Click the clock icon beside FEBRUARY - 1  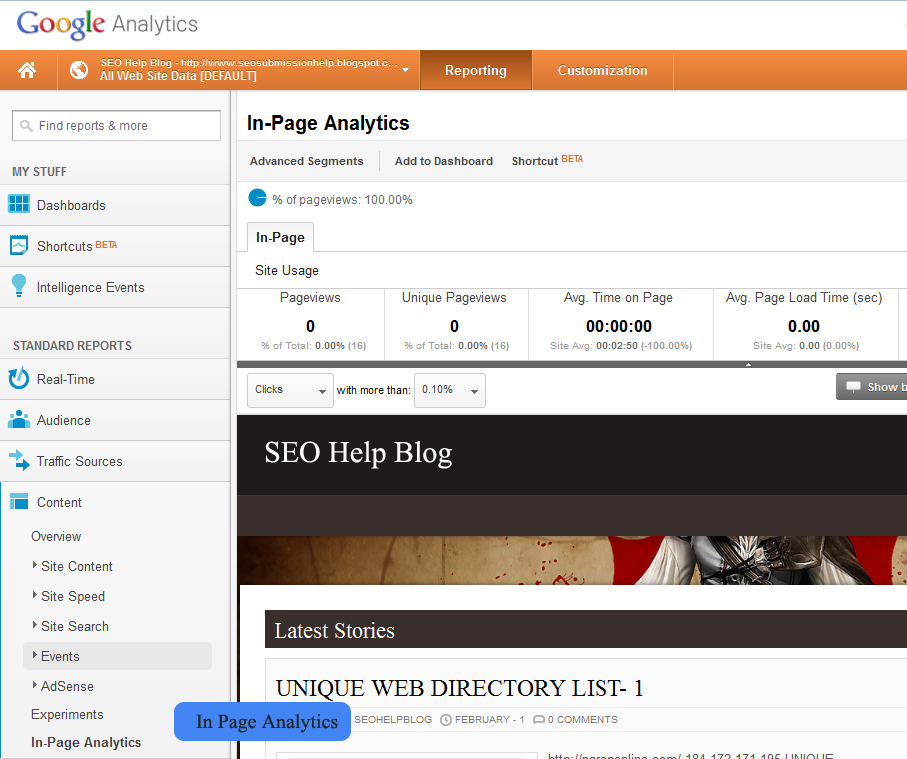pos(446,720)
